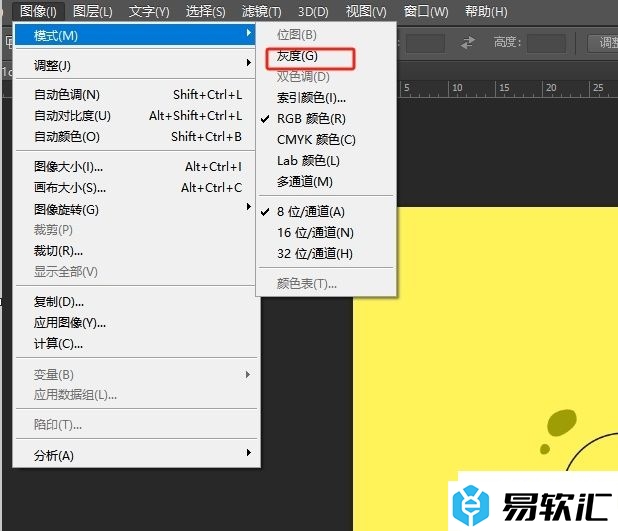This screenshot has height=531, width=618.
Task: Switch to CMYK 颜色(C) mode
Action: [326, 140]
